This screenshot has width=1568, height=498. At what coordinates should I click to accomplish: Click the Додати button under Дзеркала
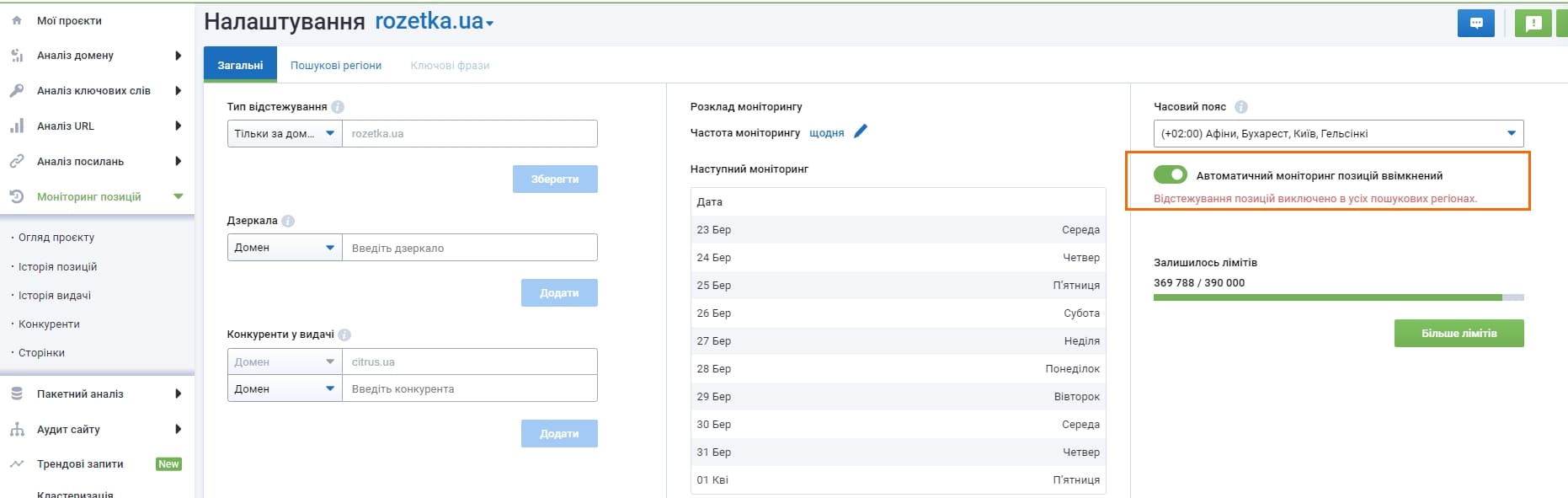559,293
